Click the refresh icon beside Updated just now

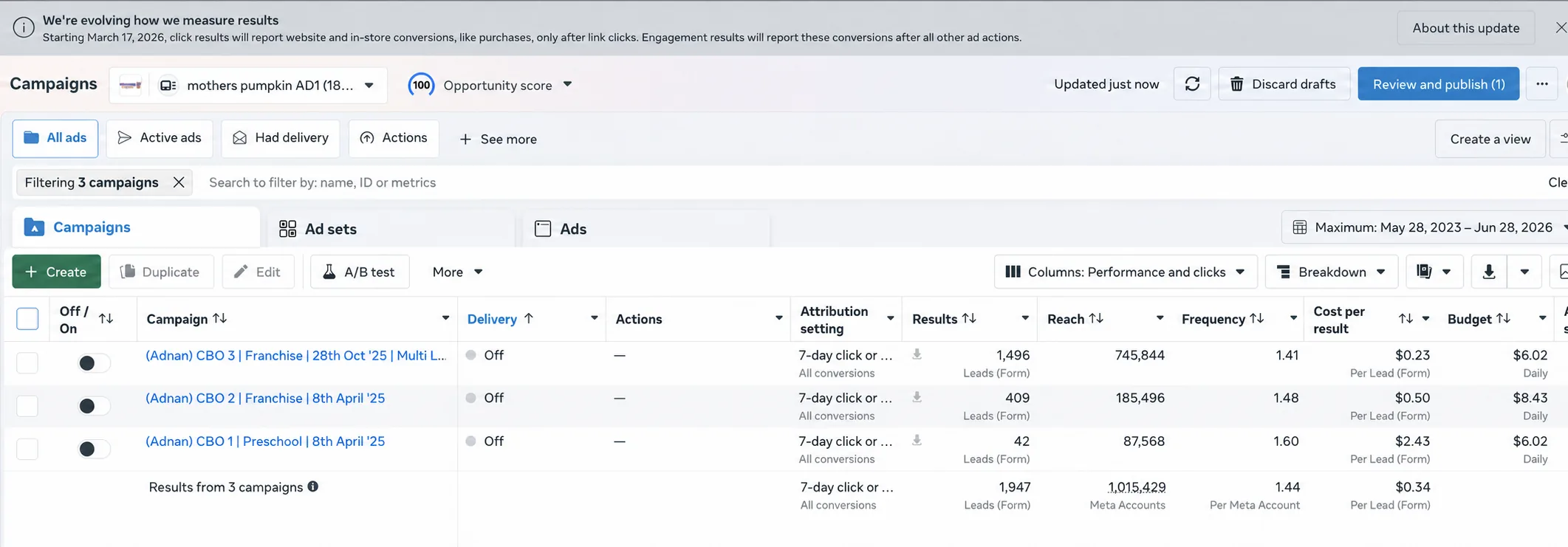1192,84
